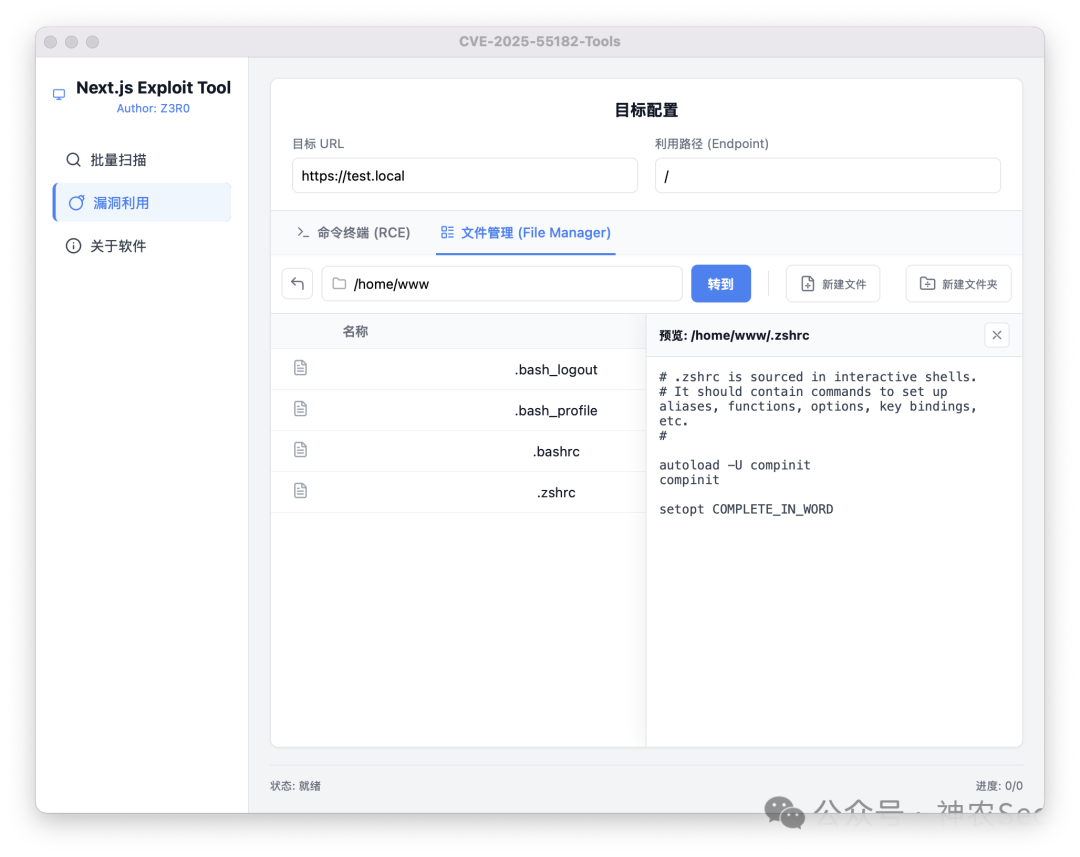Click the monitor icon beside Next.js Exploit Tool

(x=59, y=94)
